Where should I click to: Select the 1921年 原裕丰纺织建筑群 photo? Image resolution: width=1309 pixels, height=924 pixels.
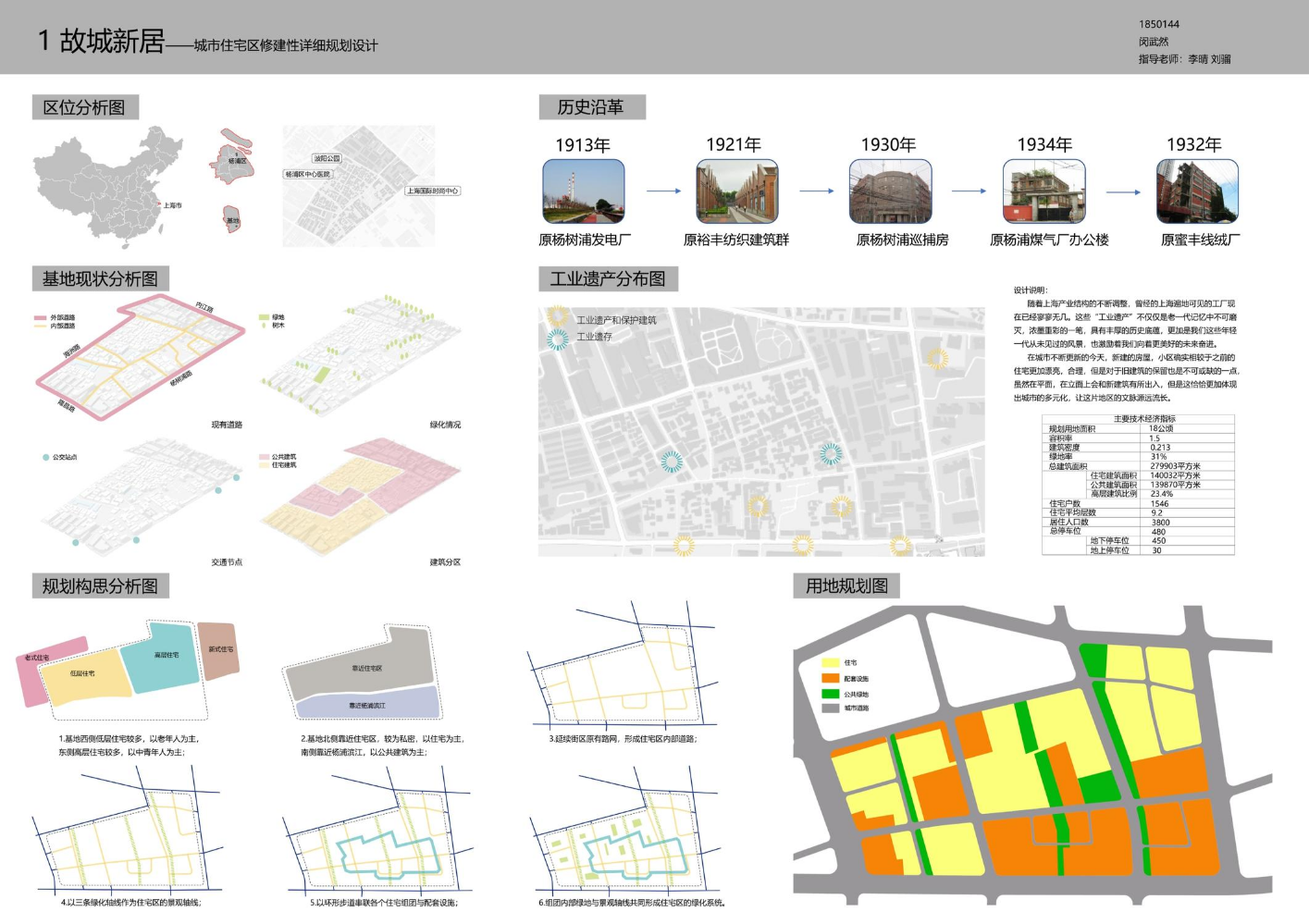pyautogui.click(x=737, y=191)
